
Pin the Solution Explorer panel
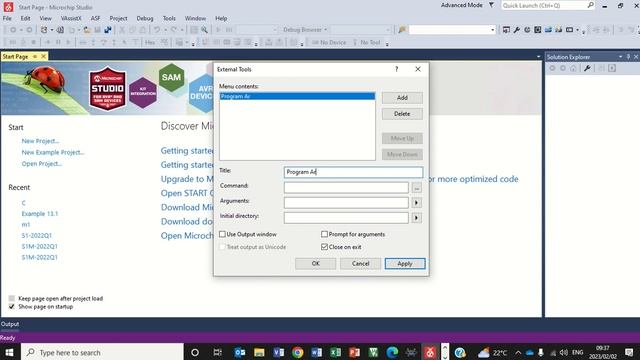[x=628, y=57]
